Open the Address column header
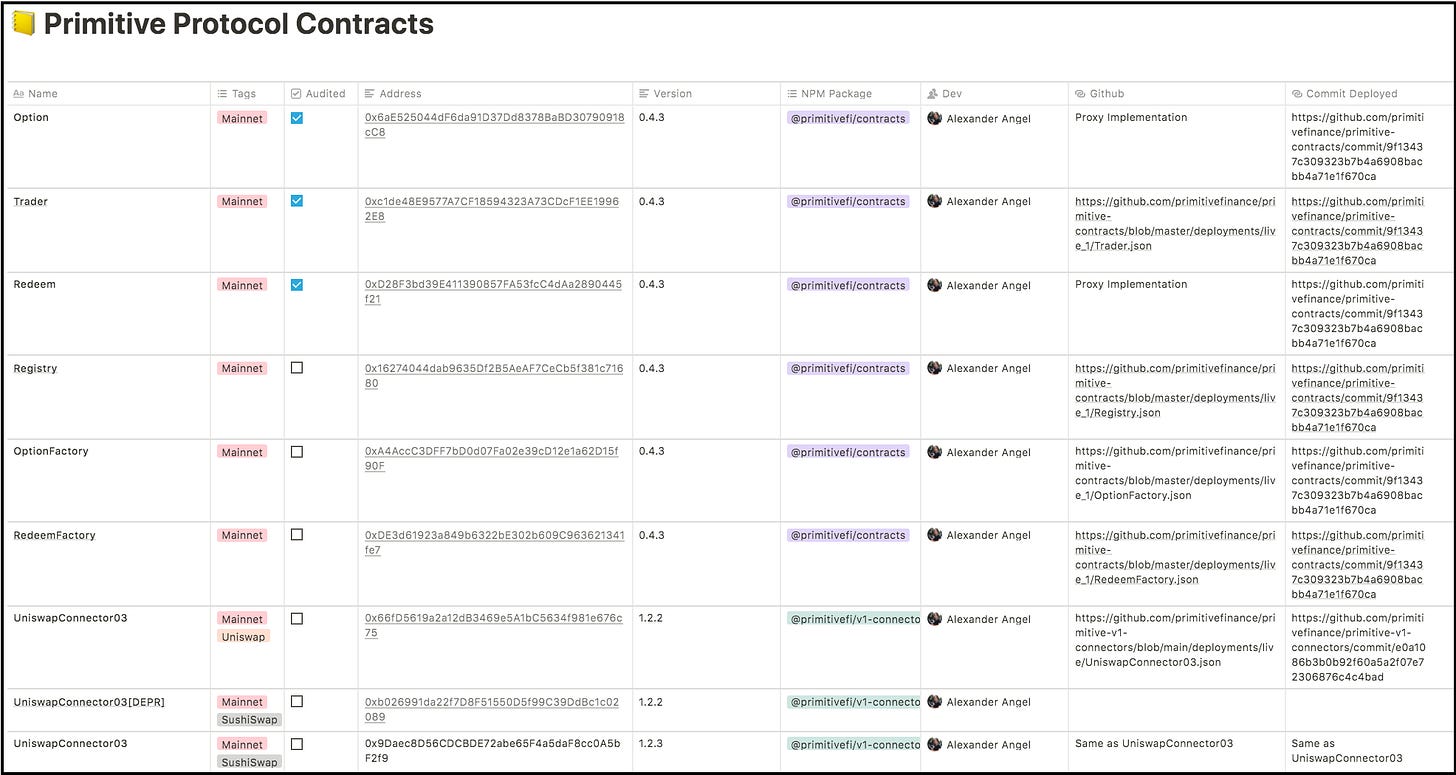The image size is (1456, 775). [x=495, y=93]
